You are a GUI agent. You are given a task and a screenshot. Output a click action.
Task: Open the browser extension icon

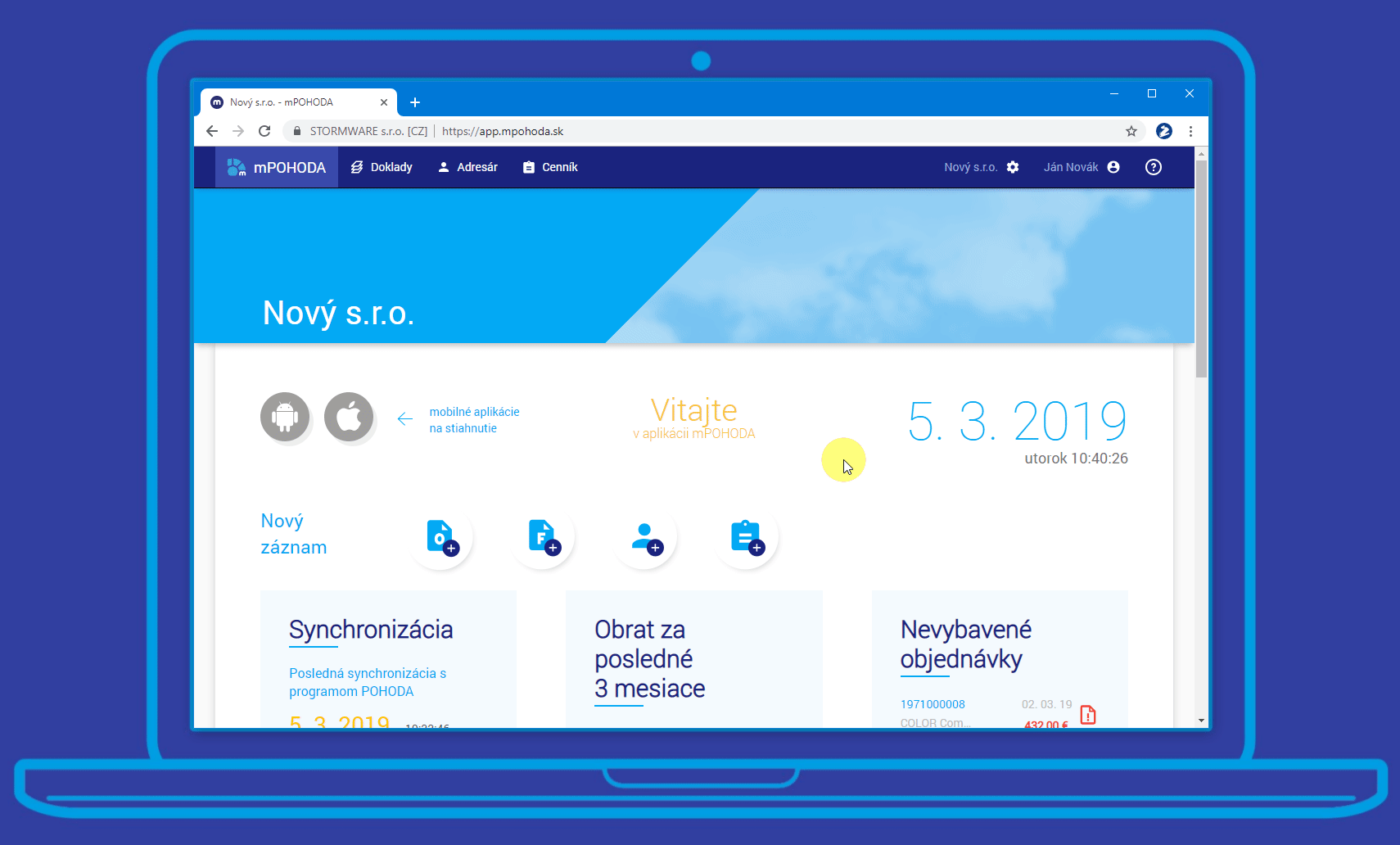1164,131
